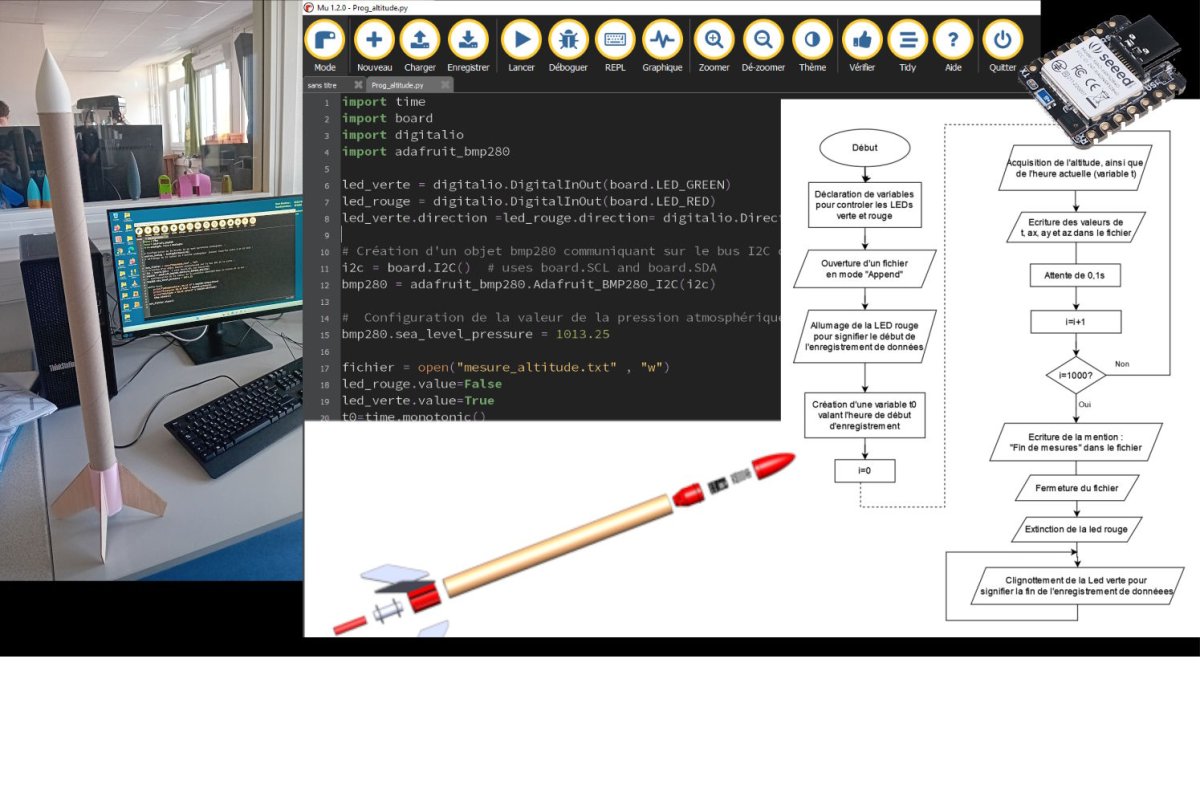The image size is (1200, 793).
Task: Run the program with Lancer
Action: click(521, 41)
